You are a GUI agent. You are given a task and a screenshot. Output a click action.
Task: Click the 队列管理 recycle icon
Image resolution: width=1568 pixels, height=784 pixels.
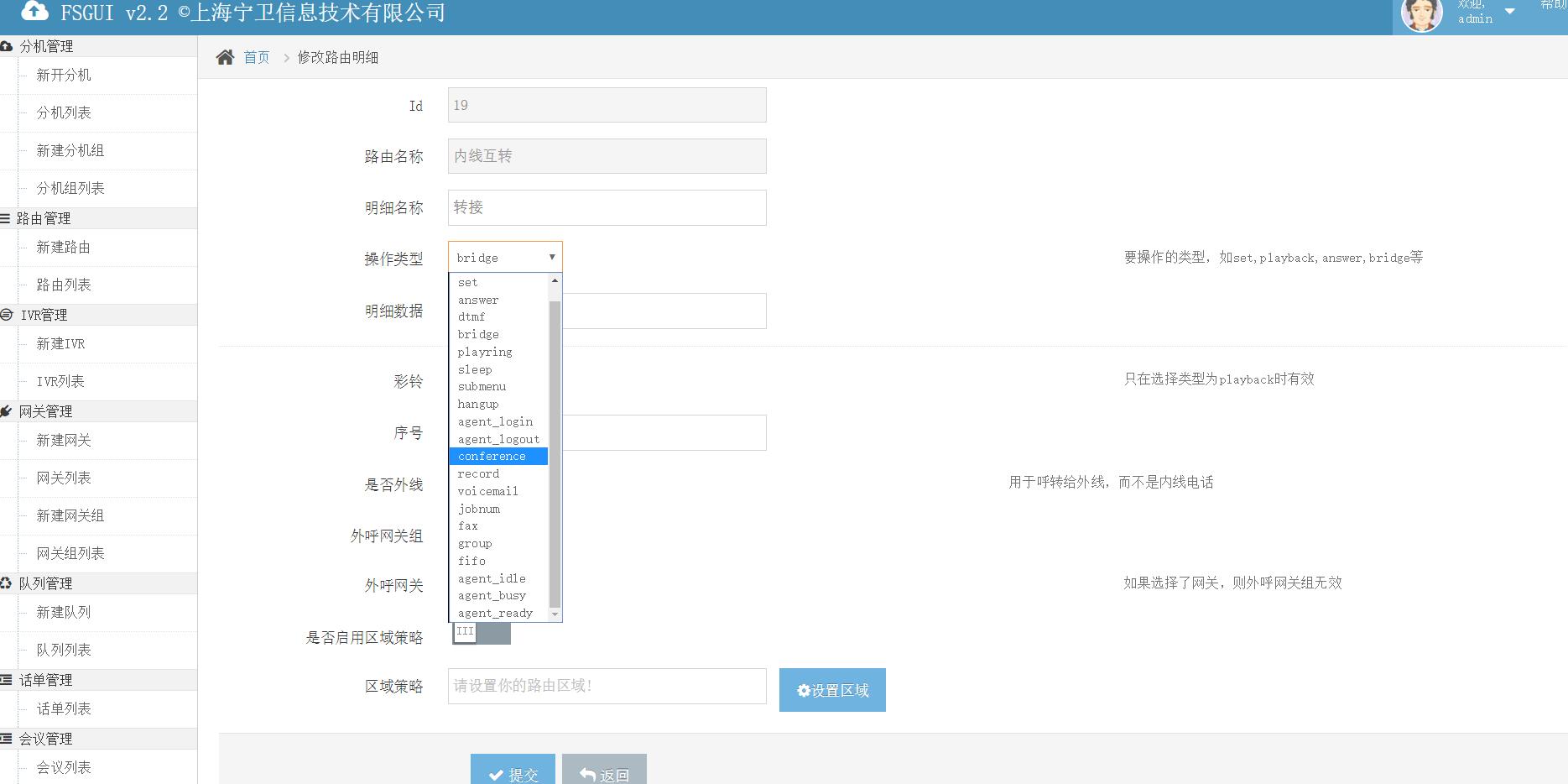click(x=7, y=583)
